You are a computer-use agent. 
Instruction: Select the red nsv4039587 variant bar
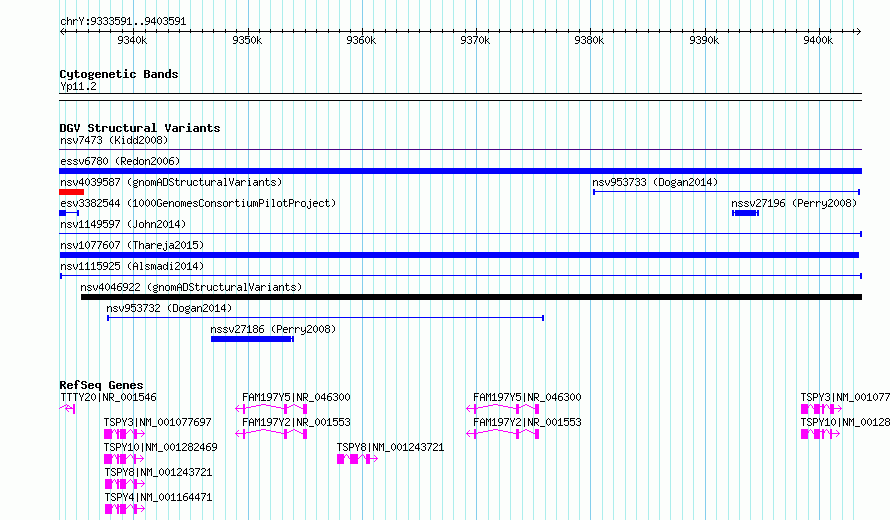72,192
